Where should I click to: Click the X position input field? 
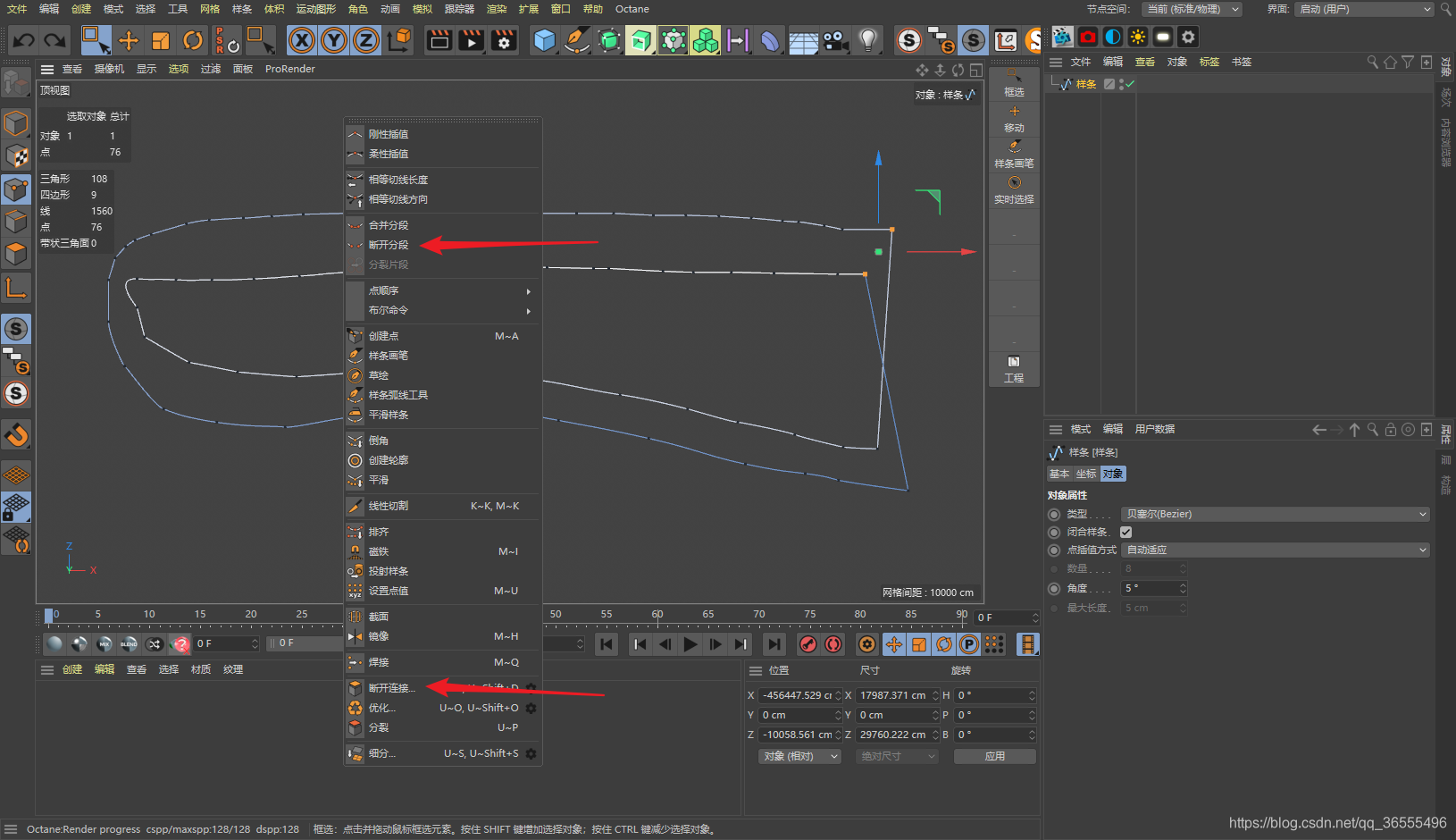click(x=799, y=695)
